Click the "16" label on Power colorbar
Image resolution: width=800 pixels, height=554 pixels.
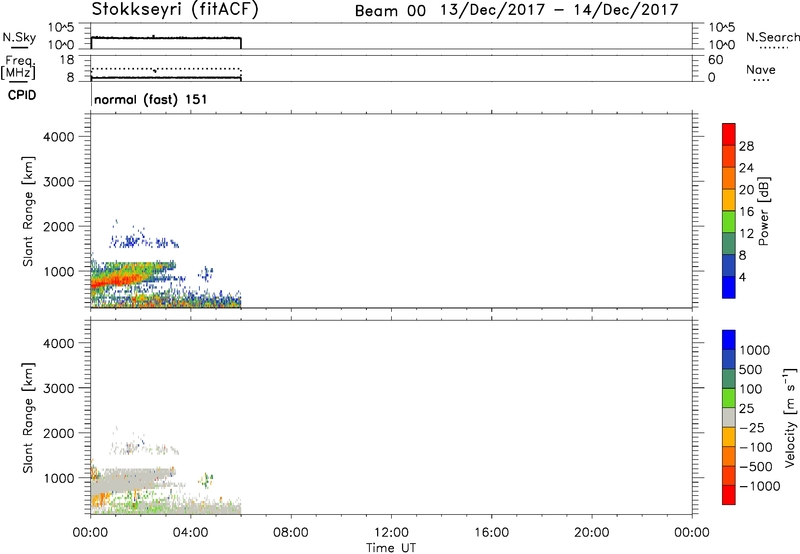[x=746, y=212]
